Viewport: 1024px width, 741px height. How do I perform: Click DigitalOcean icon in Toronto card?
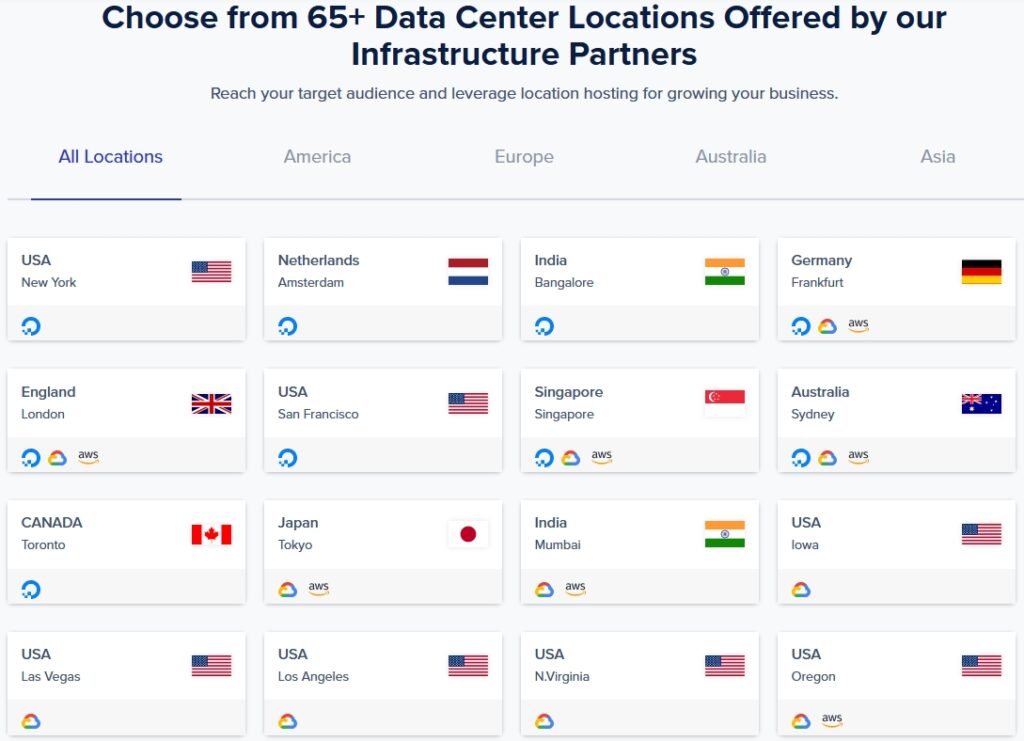tap(31, 589)
